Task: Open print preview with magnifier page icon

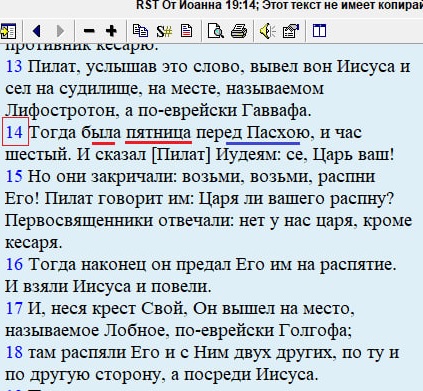Action: (215, 31)
